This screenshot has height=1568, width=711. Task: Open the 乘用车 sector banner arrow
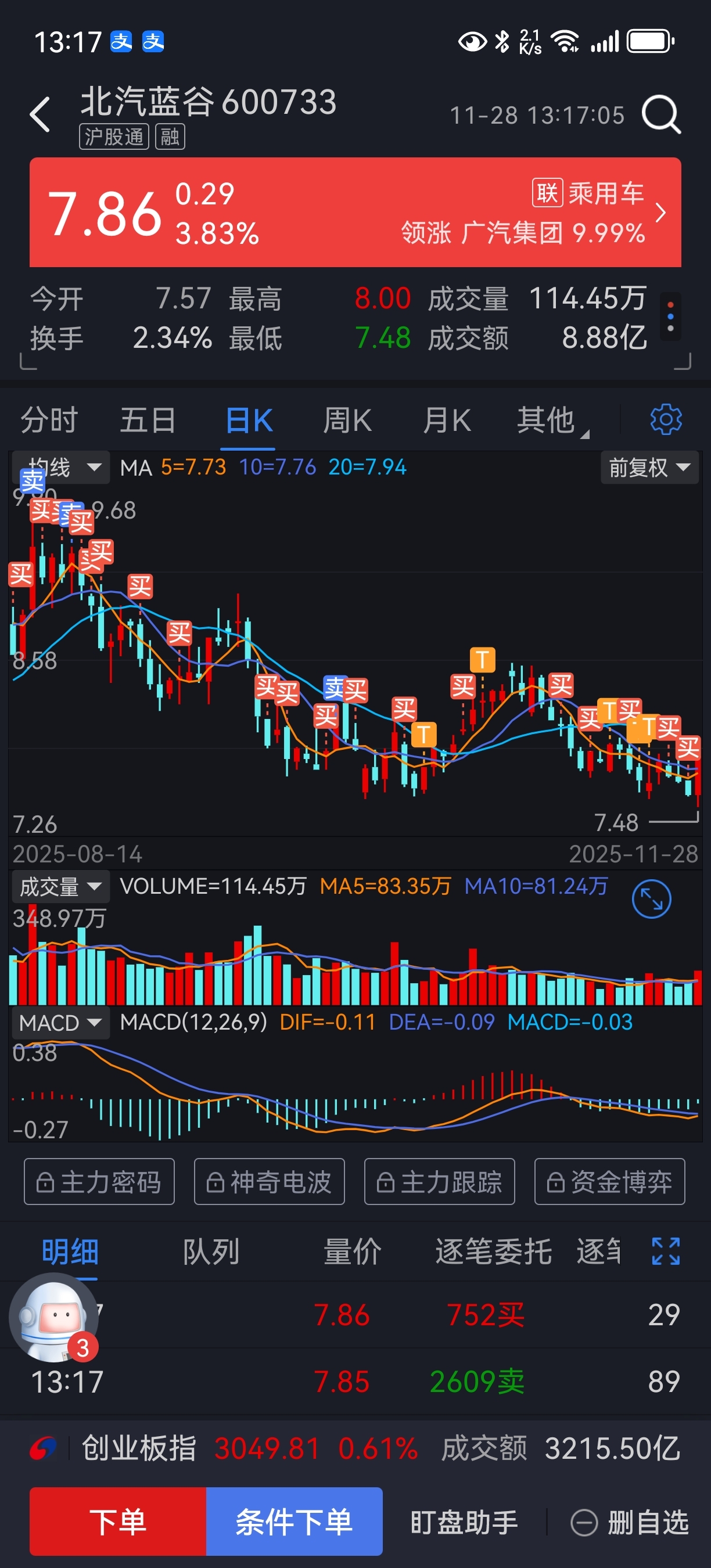(x=660, y=213)
